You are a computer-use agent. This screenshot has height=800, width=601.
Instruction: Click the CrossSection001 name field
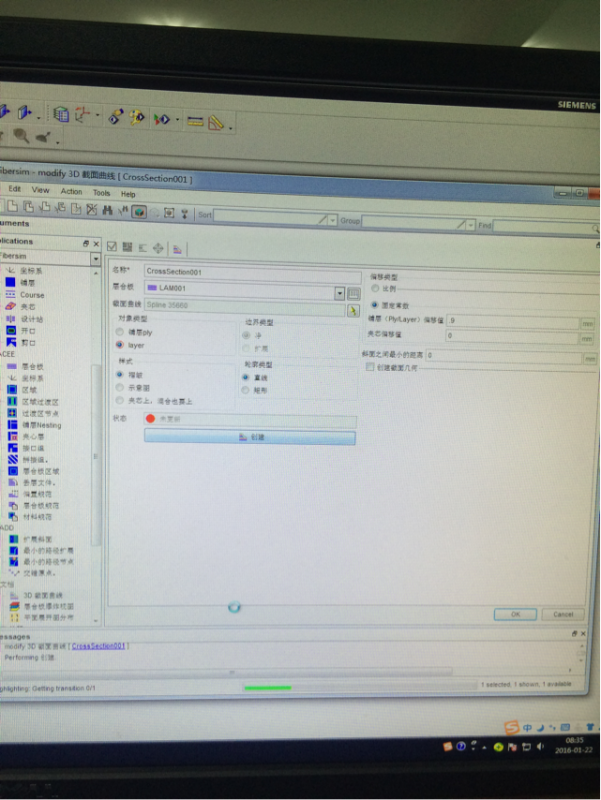[x=253, y=272]
